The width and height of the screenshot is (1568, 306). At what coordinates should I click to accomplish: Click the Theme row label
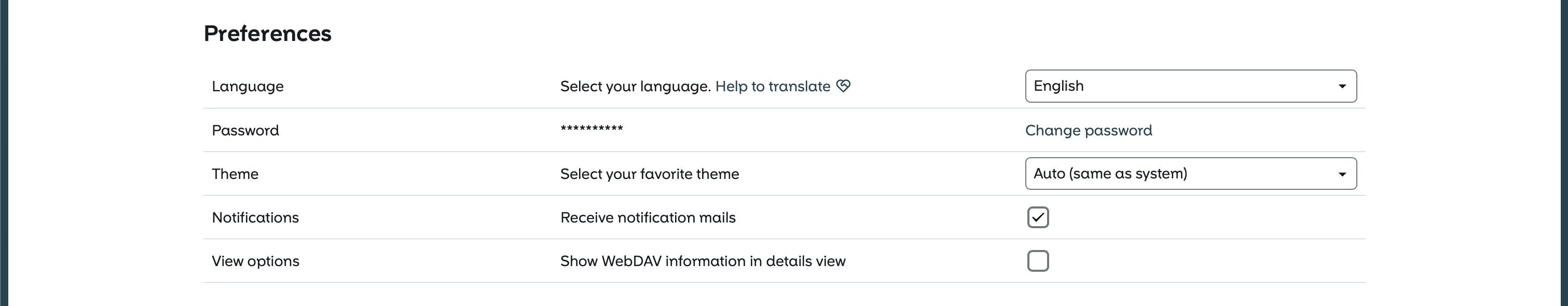(x=235, y=174)
